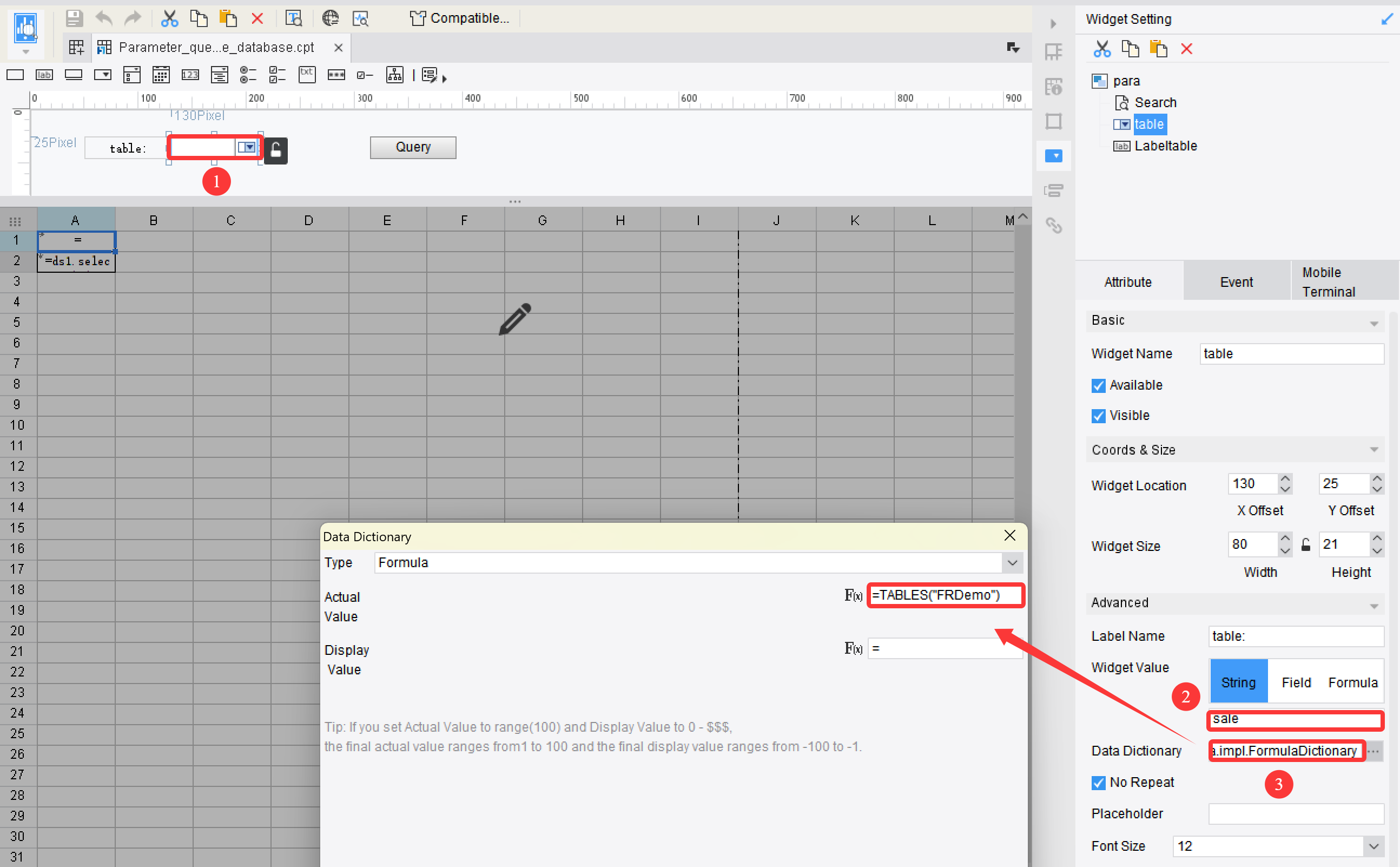This screenshot has height=867, width=1400.
Task: Click the Query button on the canvas
Action: [413, 147]
